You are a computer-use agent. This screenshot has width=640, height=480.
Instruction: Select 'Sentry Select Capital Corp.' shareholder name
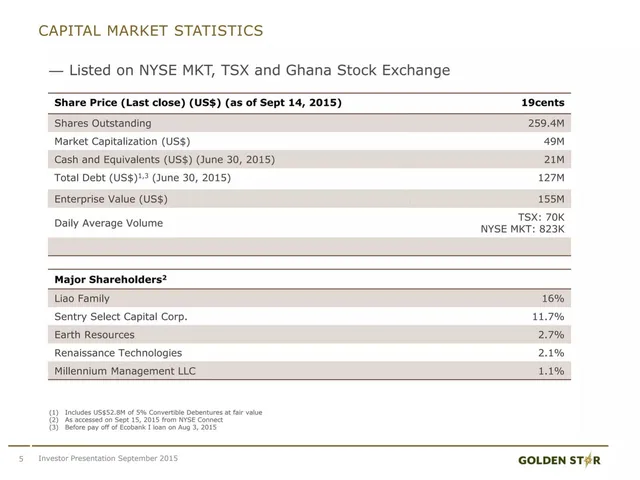pos(121,317)
